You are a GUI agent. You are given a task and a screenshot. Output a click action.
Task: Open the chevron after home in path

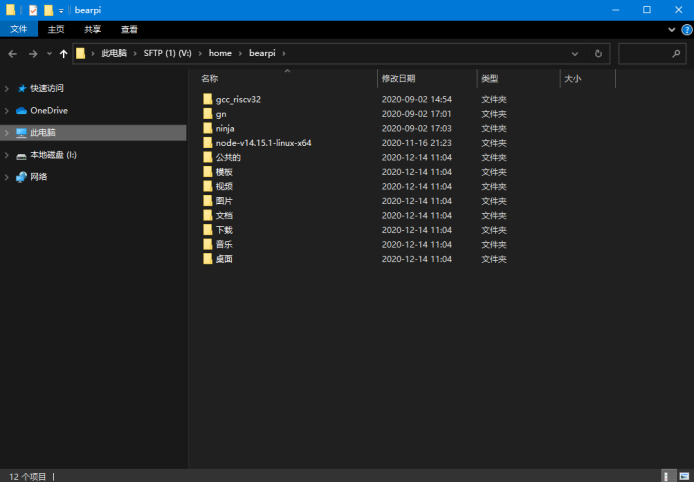click(x=240, y=54)
